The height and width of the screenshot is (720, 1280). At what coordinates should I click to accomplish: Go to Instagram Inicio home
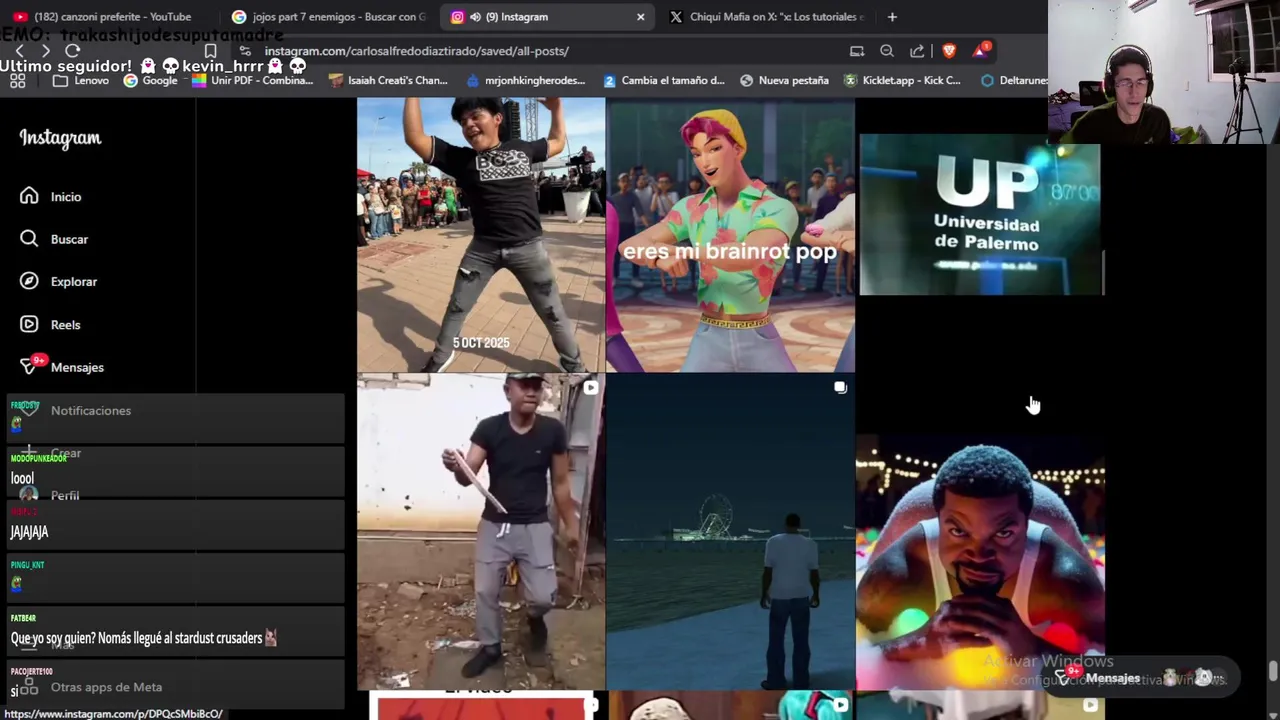click(51, 197)
